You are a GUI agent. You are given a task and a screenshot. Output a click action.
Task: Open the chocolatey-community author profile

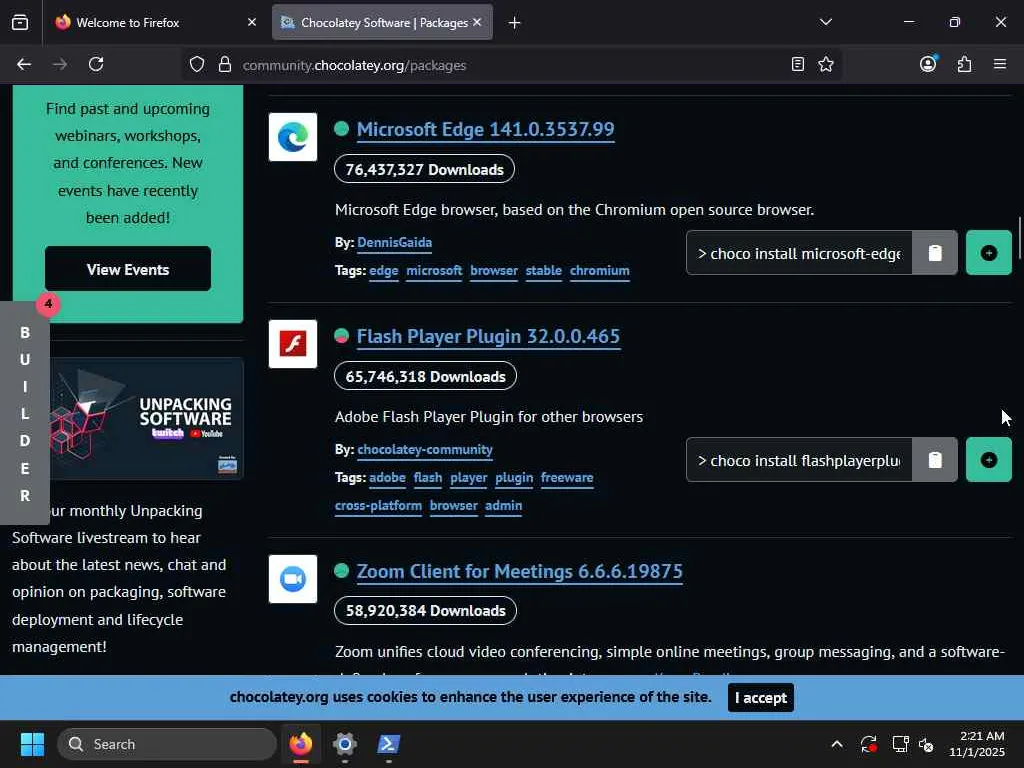coord(425,449)
